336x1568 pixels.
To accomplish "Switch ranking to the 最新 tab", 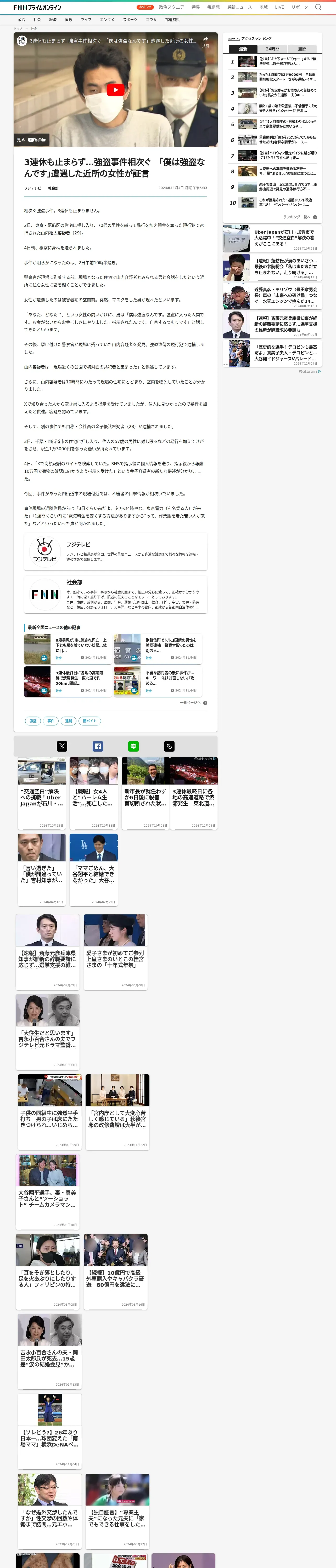I will [x=243, y=49].
